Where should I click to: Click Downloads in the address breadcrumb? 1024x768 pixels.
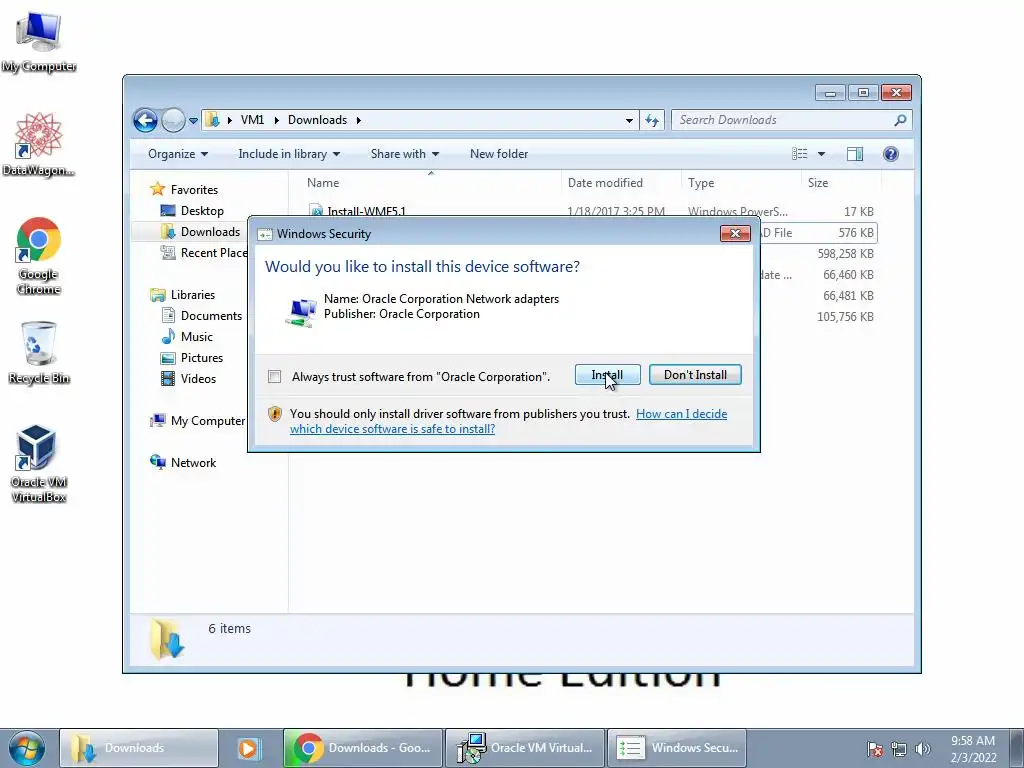317,120
